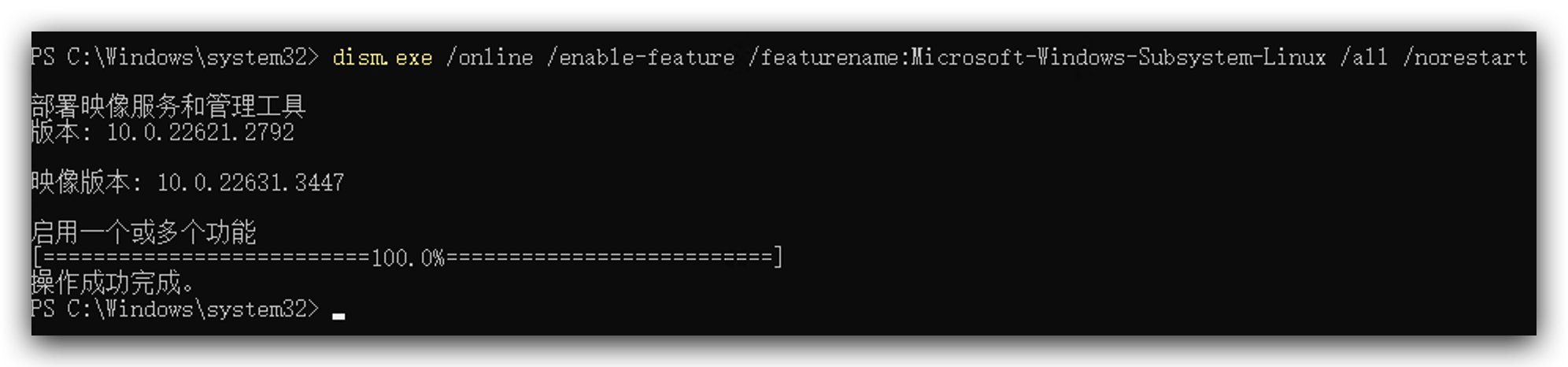Click the last PS C:\Windows\system32> prompt
Screen dimensions: 1568x367
[175, 309]
